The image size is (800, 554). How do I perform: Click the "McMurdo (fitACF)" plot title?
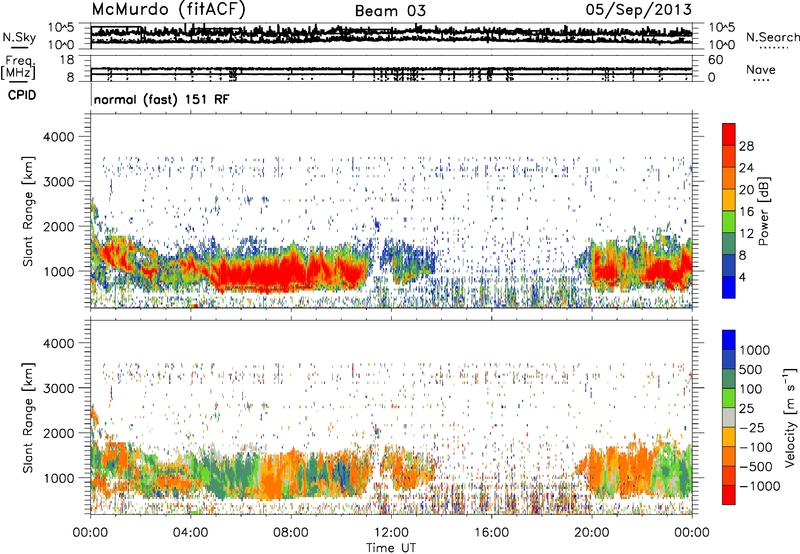(x=168, y=9)
